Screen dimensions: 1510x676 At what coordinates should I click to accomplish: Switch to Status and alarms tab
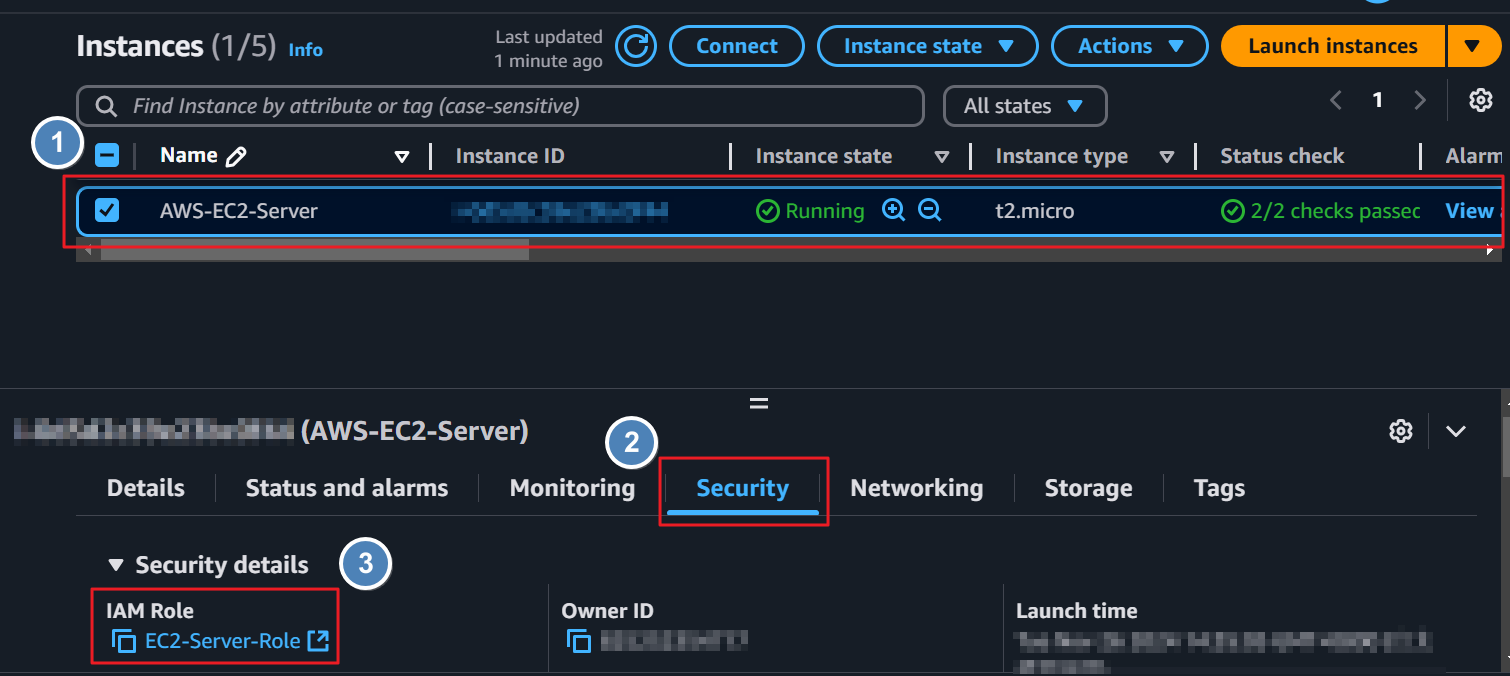(347, 488)
